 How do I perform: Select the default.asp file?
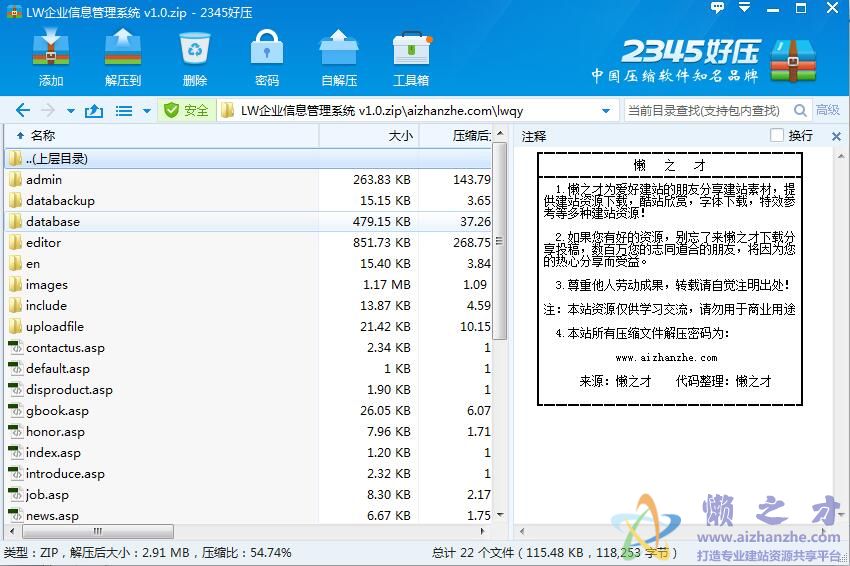click(248, 369)
